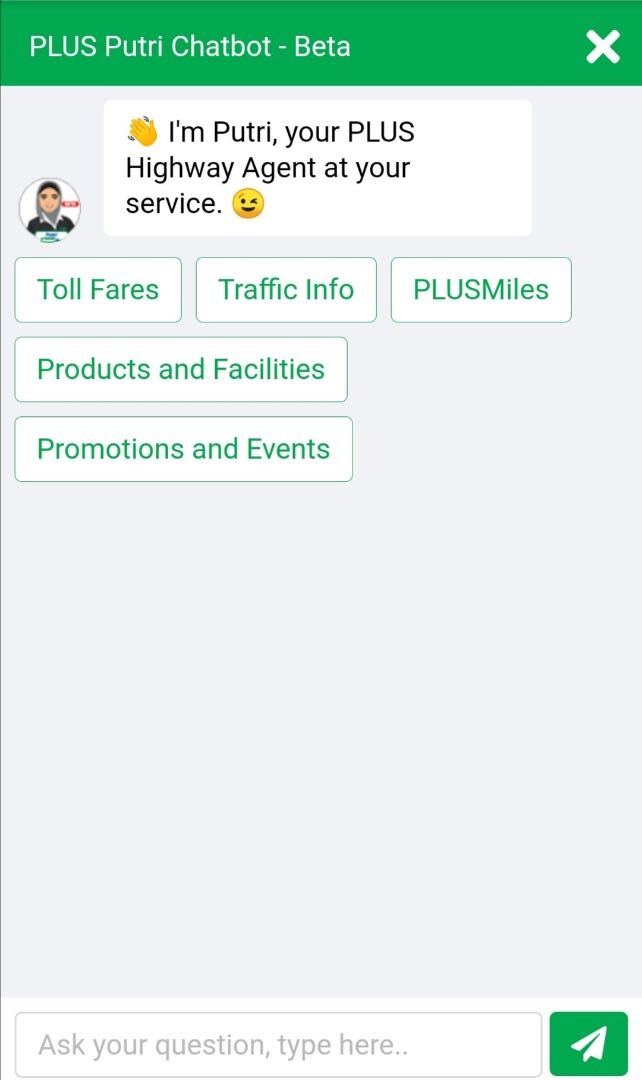Click the word 'service.' in the greeting
Viewport: 642px width, 1080px height.
coord(173,204)
